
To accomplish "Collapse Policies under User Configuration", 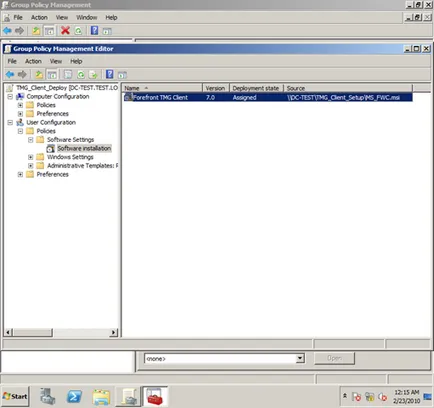I will (20, 131).
